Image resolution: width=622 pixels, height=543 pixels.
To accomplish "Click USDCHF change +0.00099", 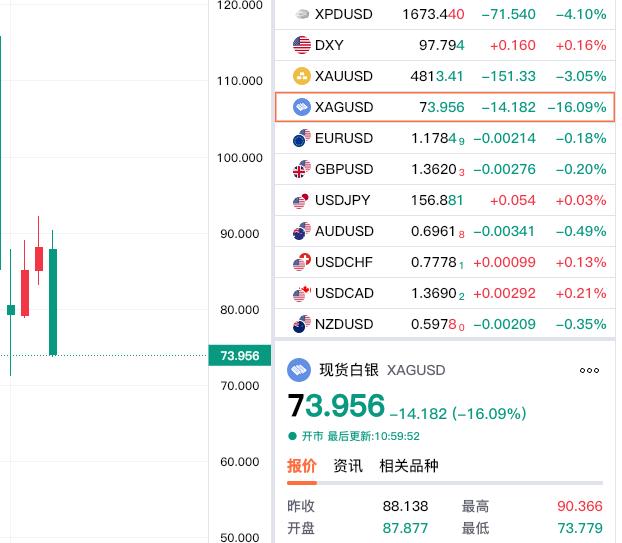I will [x=505, y=262].
